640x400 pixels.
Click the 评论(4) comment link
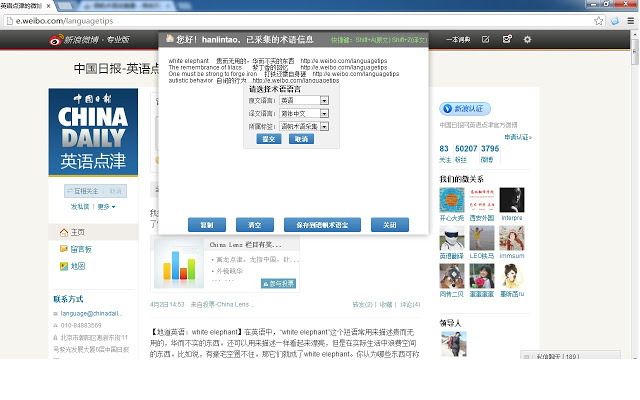[x=410, y=304]
